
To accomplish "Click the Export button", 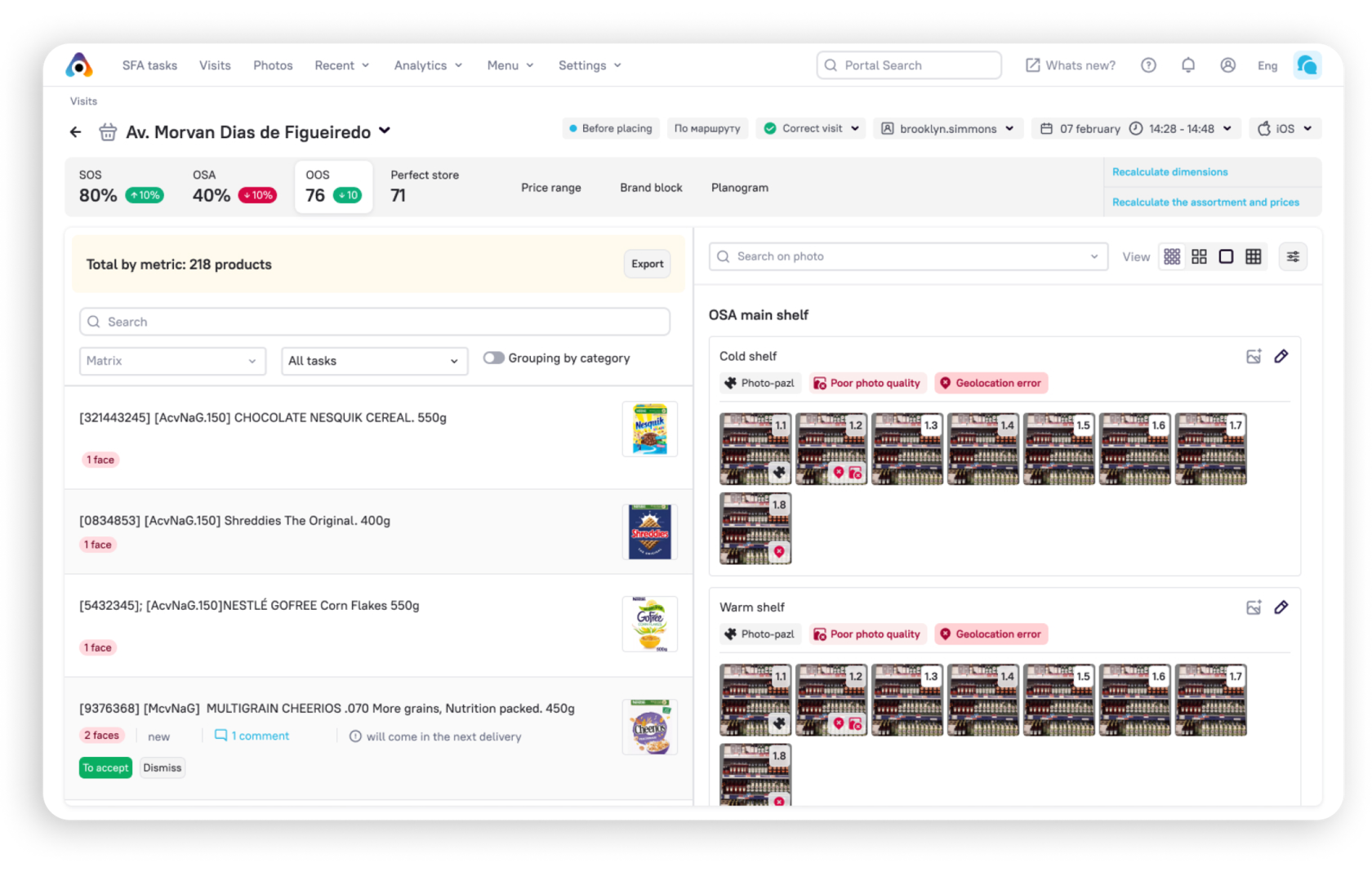I will point(647,264).
